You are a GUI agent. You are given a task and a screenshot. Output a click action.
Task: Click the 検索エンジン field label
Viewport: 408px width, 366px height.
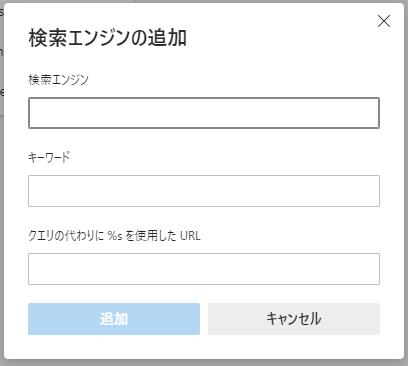click(x=58, y=80)
